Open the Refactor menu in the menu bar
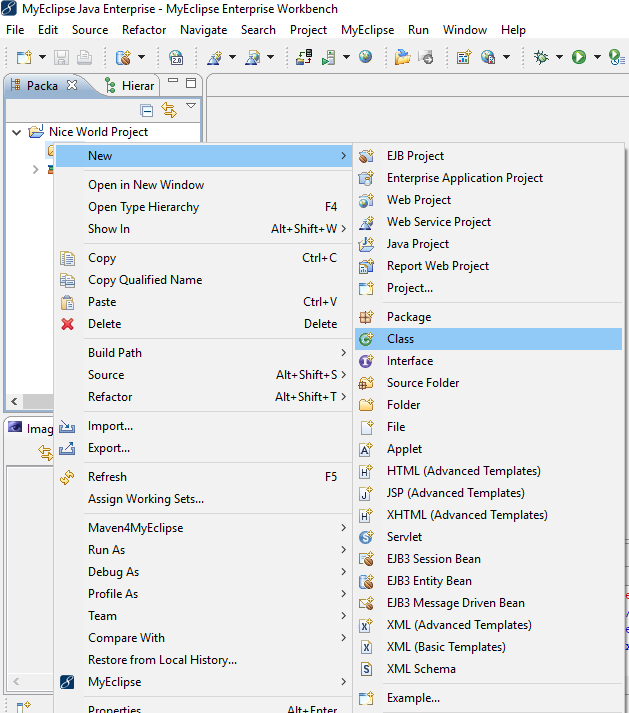The image size is (629, 713). (x=144, y=30)
